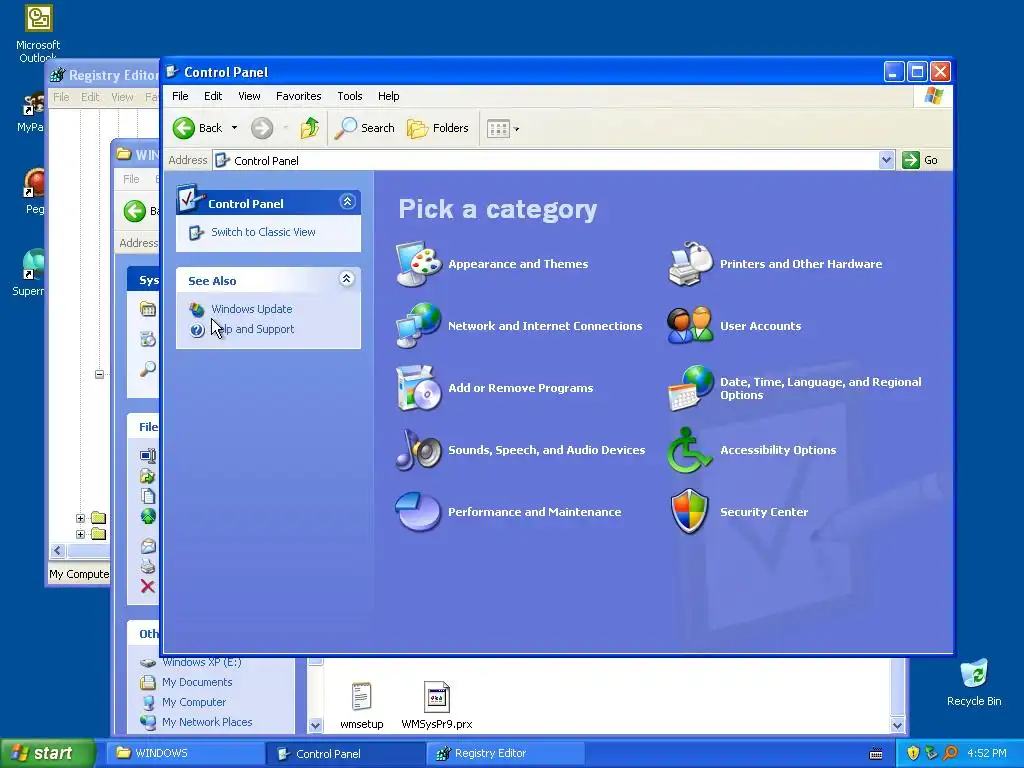Expand the upper plus folder in Registry Editor
This screenshot has width=1024, height=768.
click(x=80, y=519)
